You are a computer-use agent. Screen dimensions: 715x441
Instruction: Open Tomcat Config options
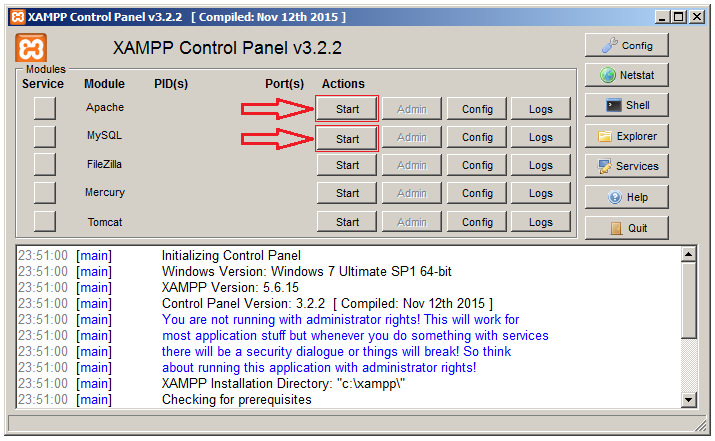[x=477, y=222]
